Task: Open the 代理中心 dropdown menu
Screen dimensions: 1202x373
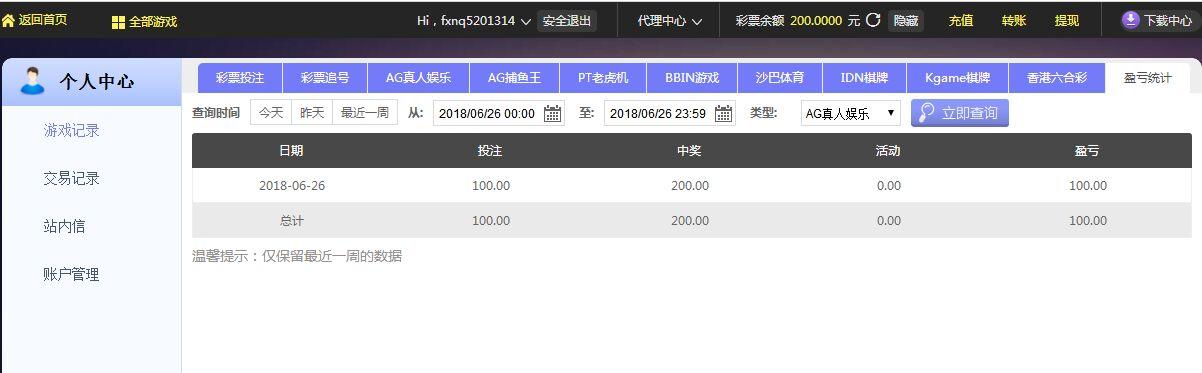Action: (x=670, y=21)
